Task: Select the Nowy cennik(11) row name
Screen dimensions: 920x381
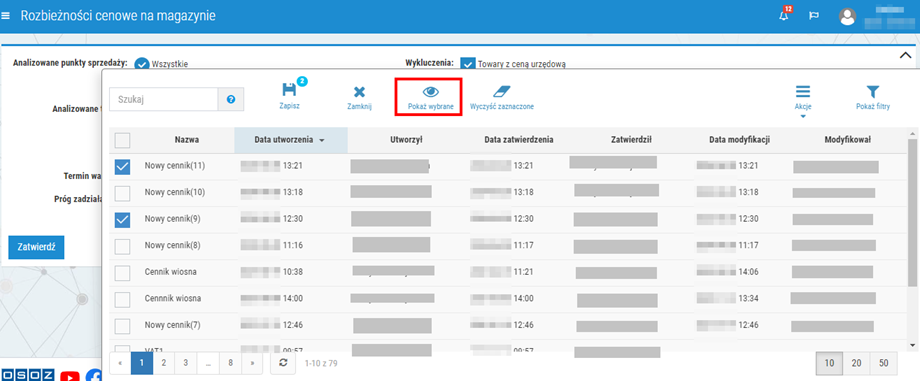Action: pyautogui.click(x=175, y=166)
